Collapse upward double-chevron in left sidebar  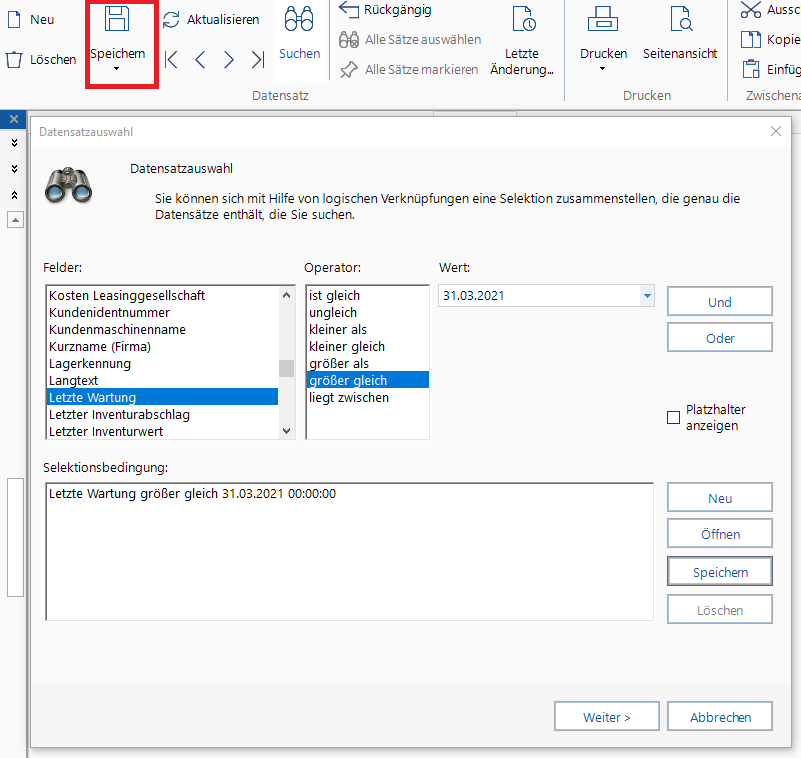14,195
